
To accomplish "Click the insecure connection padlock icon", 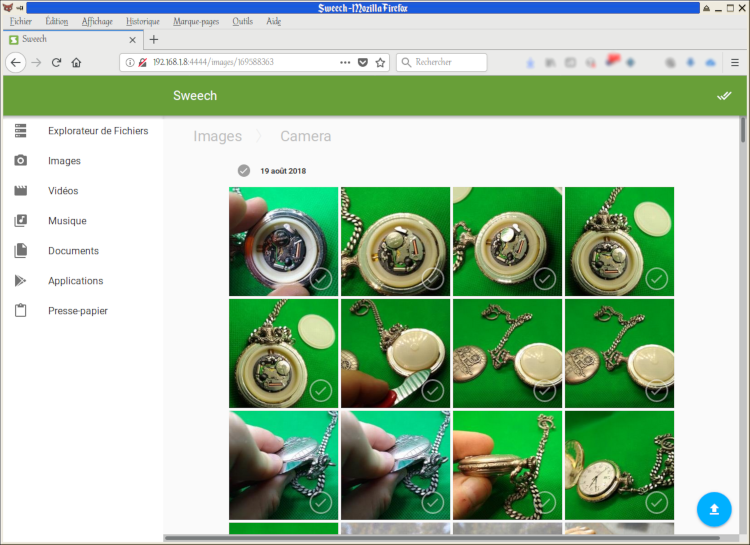I will click(143, 62).
